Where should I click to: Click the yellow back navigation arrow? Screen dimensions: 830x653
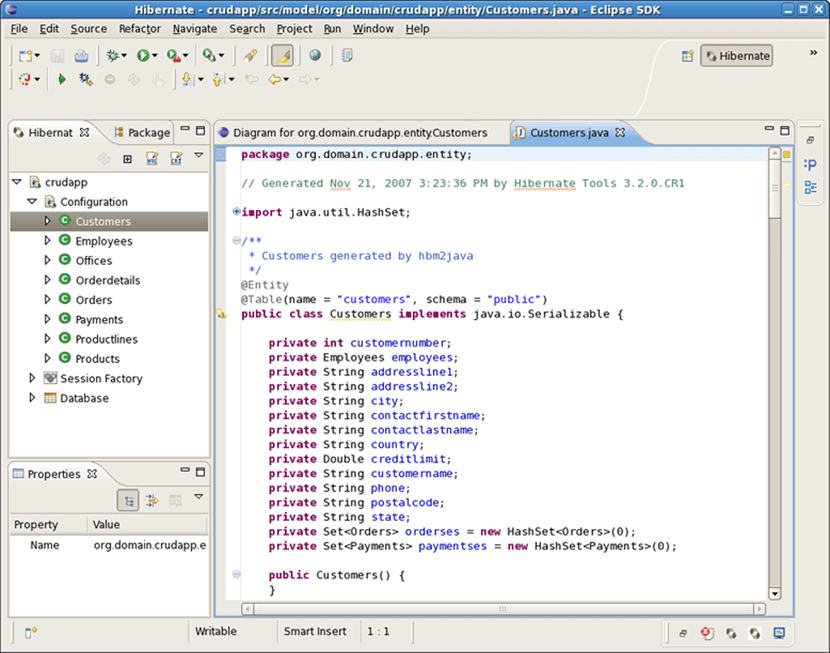[x=274, y=79]
